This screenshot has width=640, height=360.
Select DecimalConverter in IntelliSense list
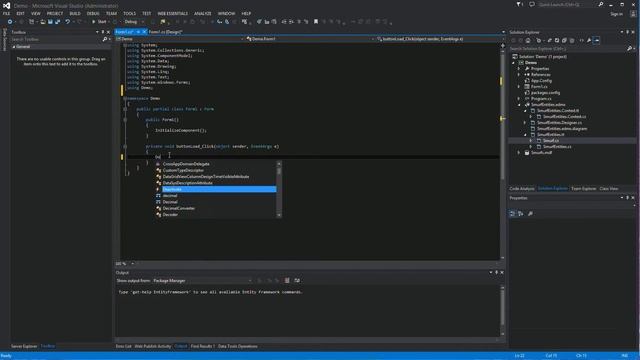coord(179,209)
